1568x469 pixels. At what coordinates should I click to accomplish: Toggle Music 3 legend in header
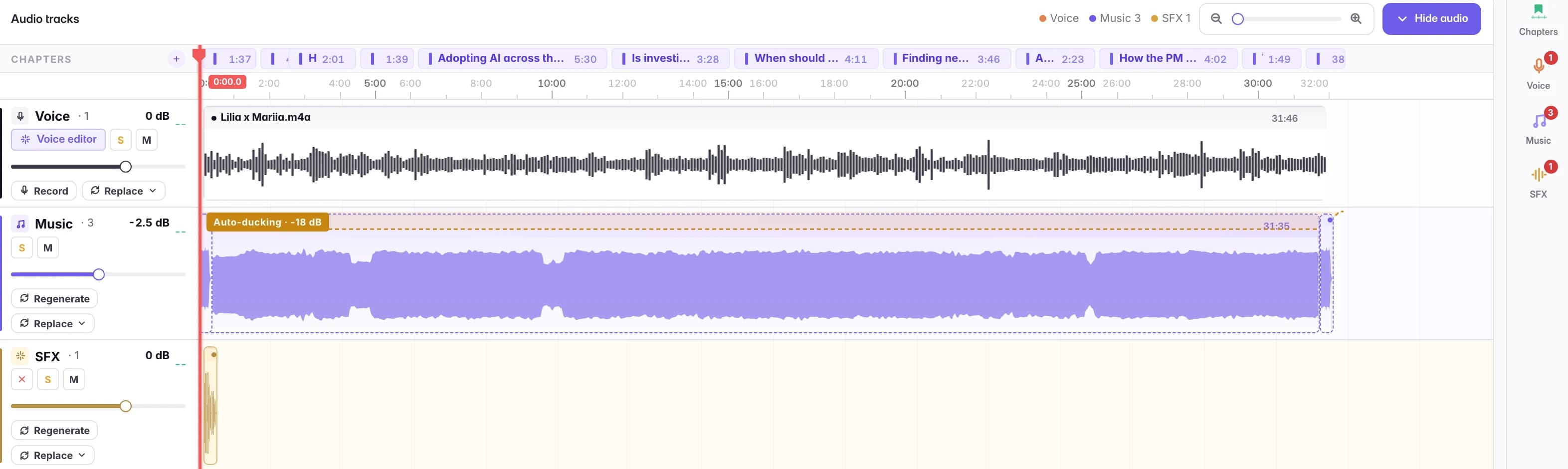pos(1115,18)
